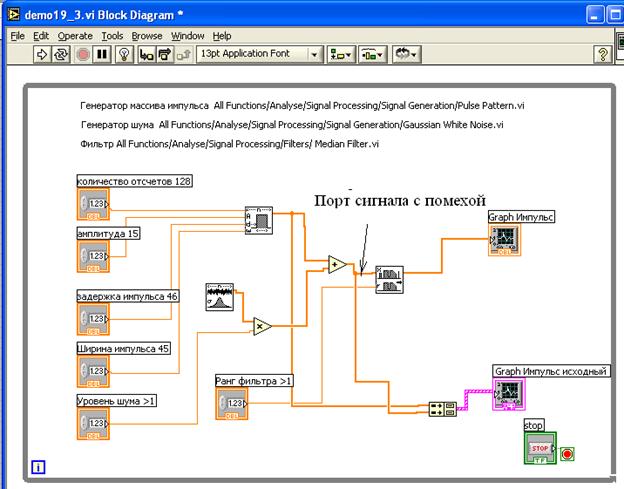This screenshot has height=489, width=624.
Task: Click the Порт сигнала с помехой annotation
Action: click(400, 200)
